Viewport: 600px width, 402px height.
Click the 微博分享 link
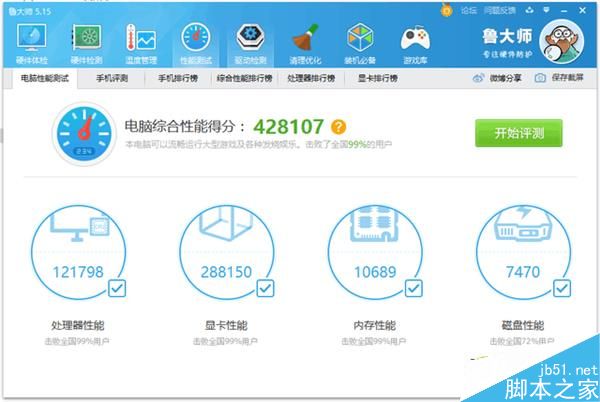click(x=505, y=78)
